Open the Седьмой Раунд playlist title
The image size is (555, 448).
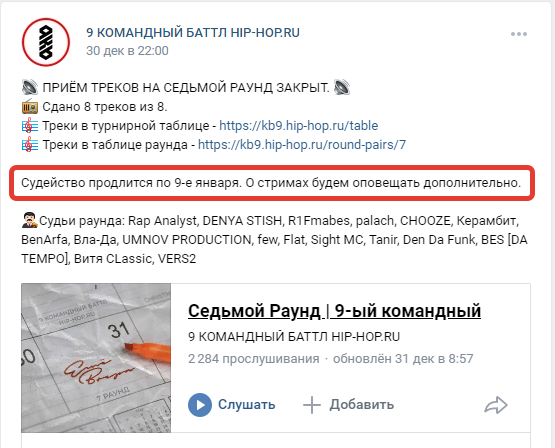click(334, 311)
